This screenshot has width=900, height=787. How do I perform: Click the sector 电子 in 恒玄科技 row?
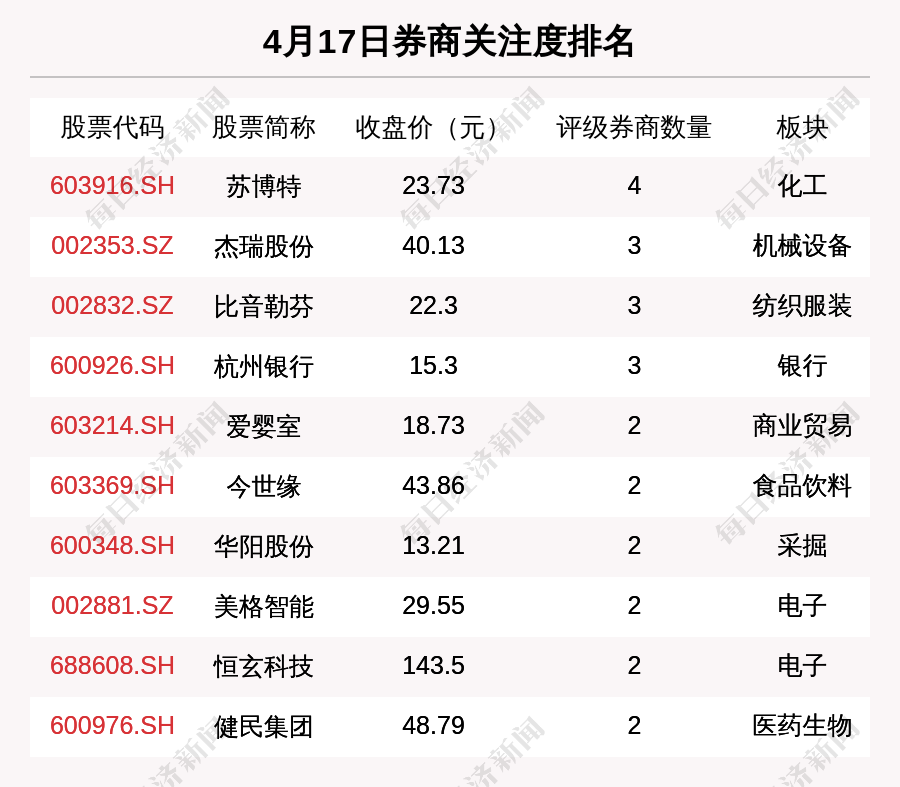click(x=802, y=666)
